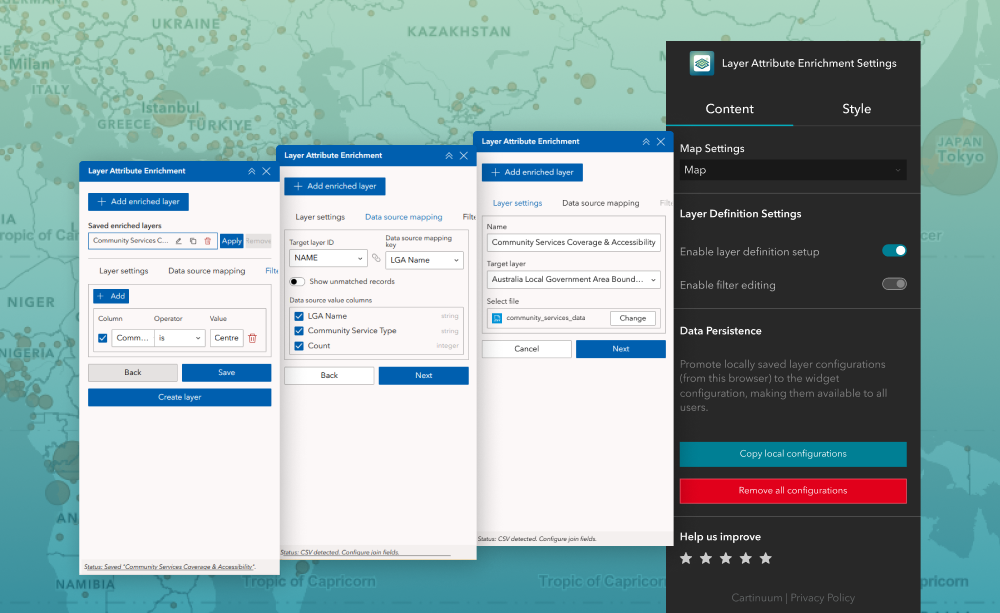Open the Target layer ID dropdown
This screenshot has height=613, width=1000.
tap(326, 258)
